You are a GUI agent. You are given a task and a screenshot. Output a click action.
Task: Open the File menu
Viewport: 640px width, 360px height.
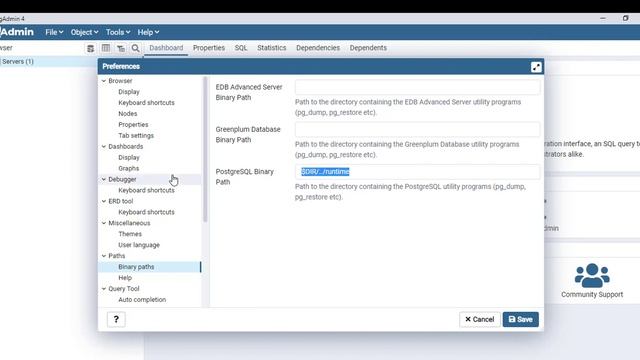pyautogui.click(x=54, y=32)
